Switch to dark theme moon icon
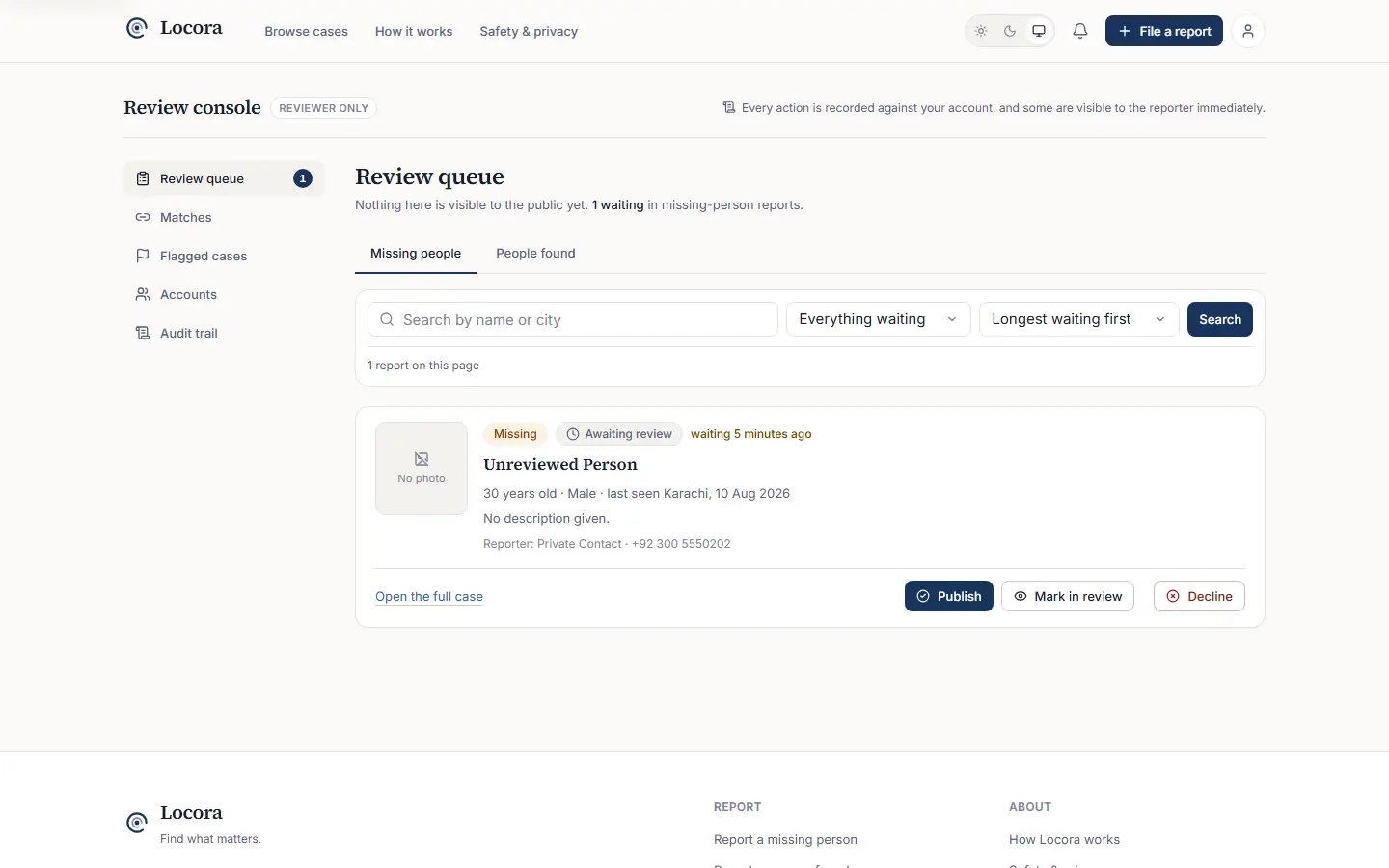This screenshot has width=1389, height=868. click(x=1010, y=31)
